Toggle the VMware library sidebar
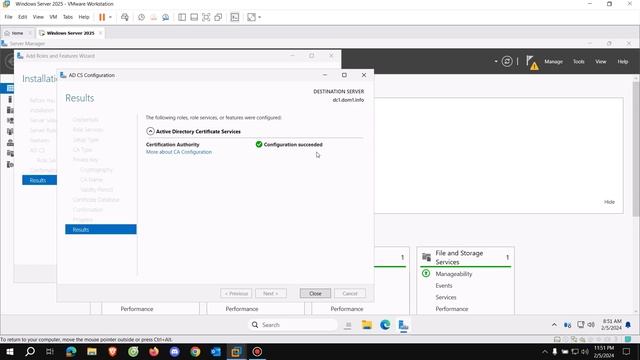 tap(182, 17)
